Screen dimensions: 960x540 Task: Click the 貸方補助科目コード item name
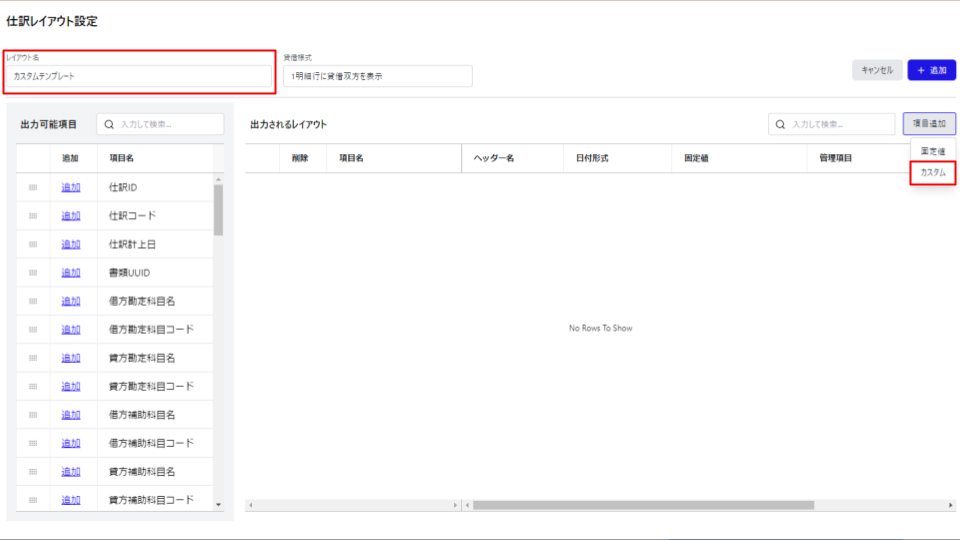click(151, 500)
